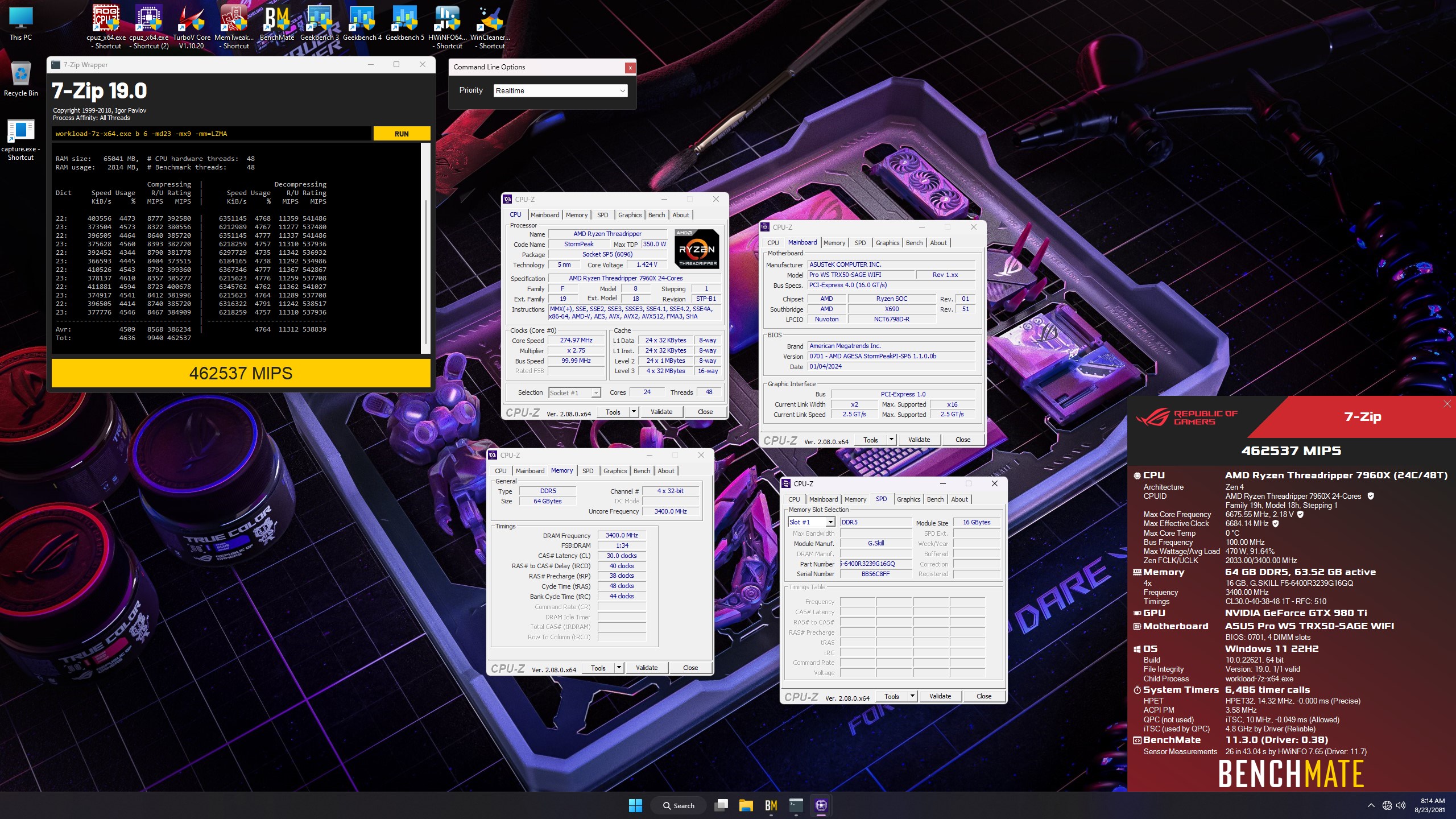
Task: Expand Tools arrow in CPU-Z CPU window
Action: pos(634,412)
